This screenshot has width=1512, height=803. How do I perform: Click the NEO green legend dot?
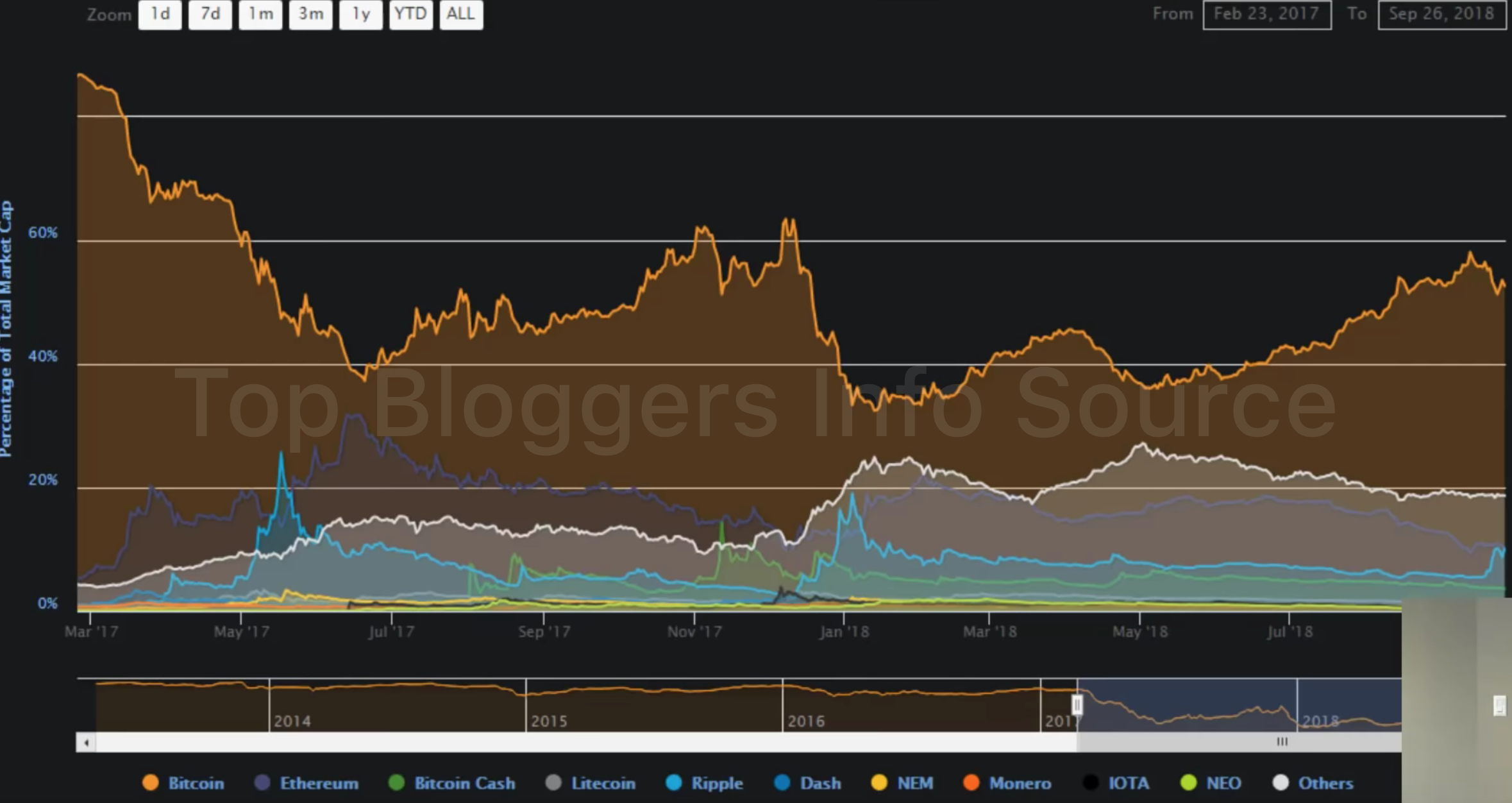(x=1188, y=782)
